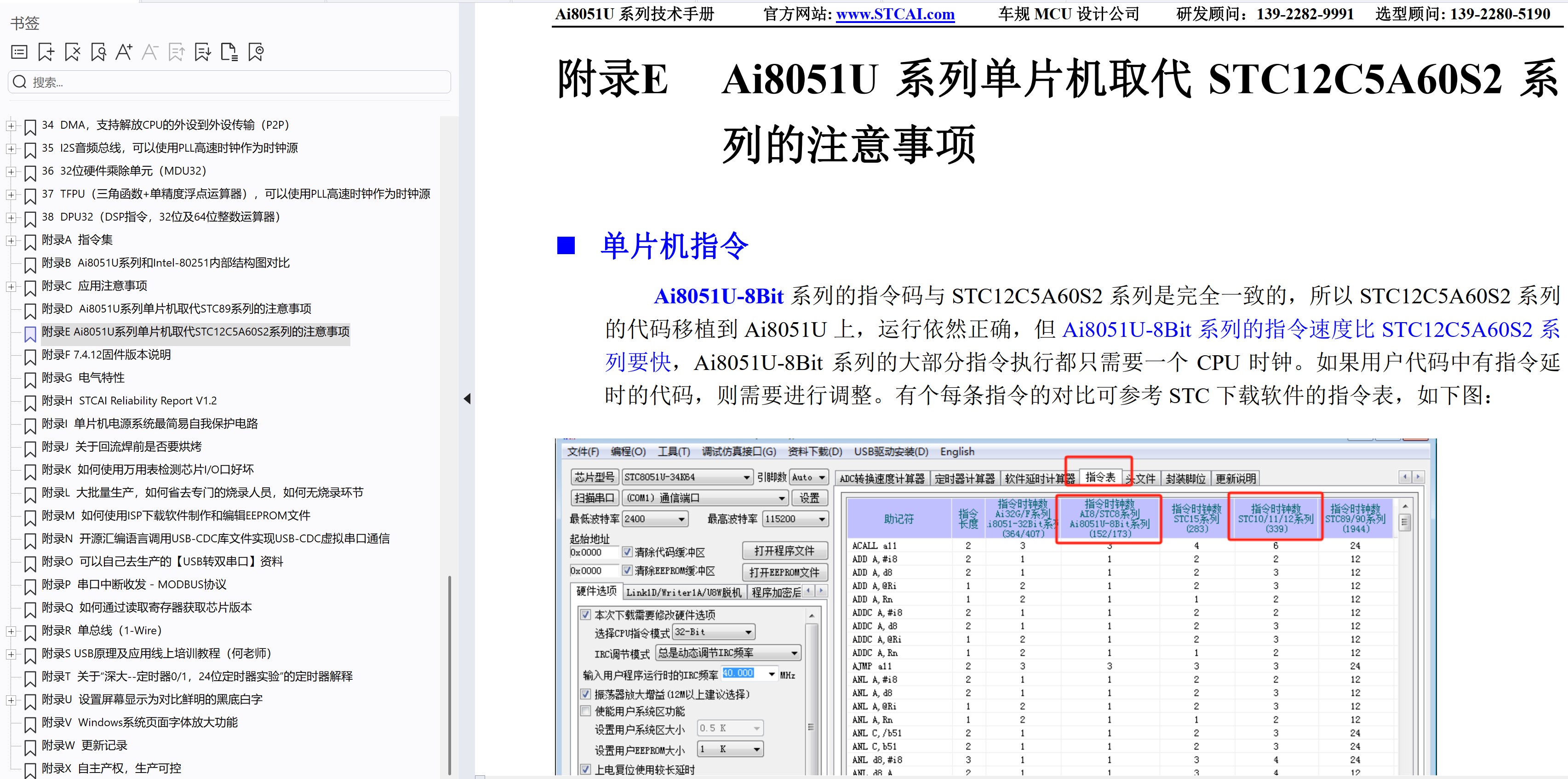Open bookmark 附录I 单片机电源系统自我保护电路
The height and width of the screenshot is (779, 1568).
pos(150,424)
